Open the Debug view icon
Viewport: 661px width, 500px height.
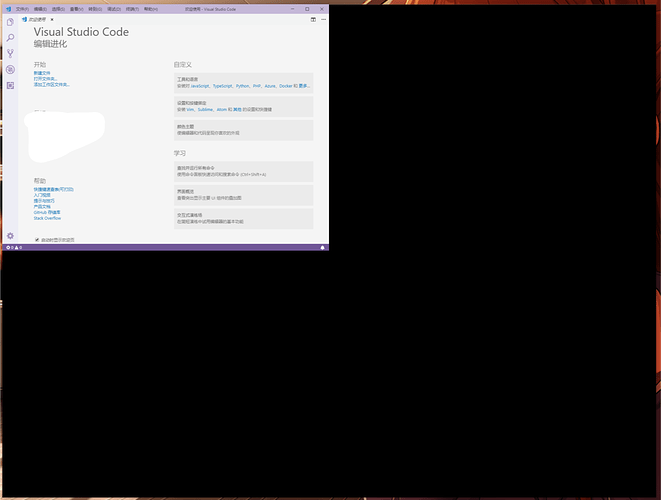pos(10,70)
